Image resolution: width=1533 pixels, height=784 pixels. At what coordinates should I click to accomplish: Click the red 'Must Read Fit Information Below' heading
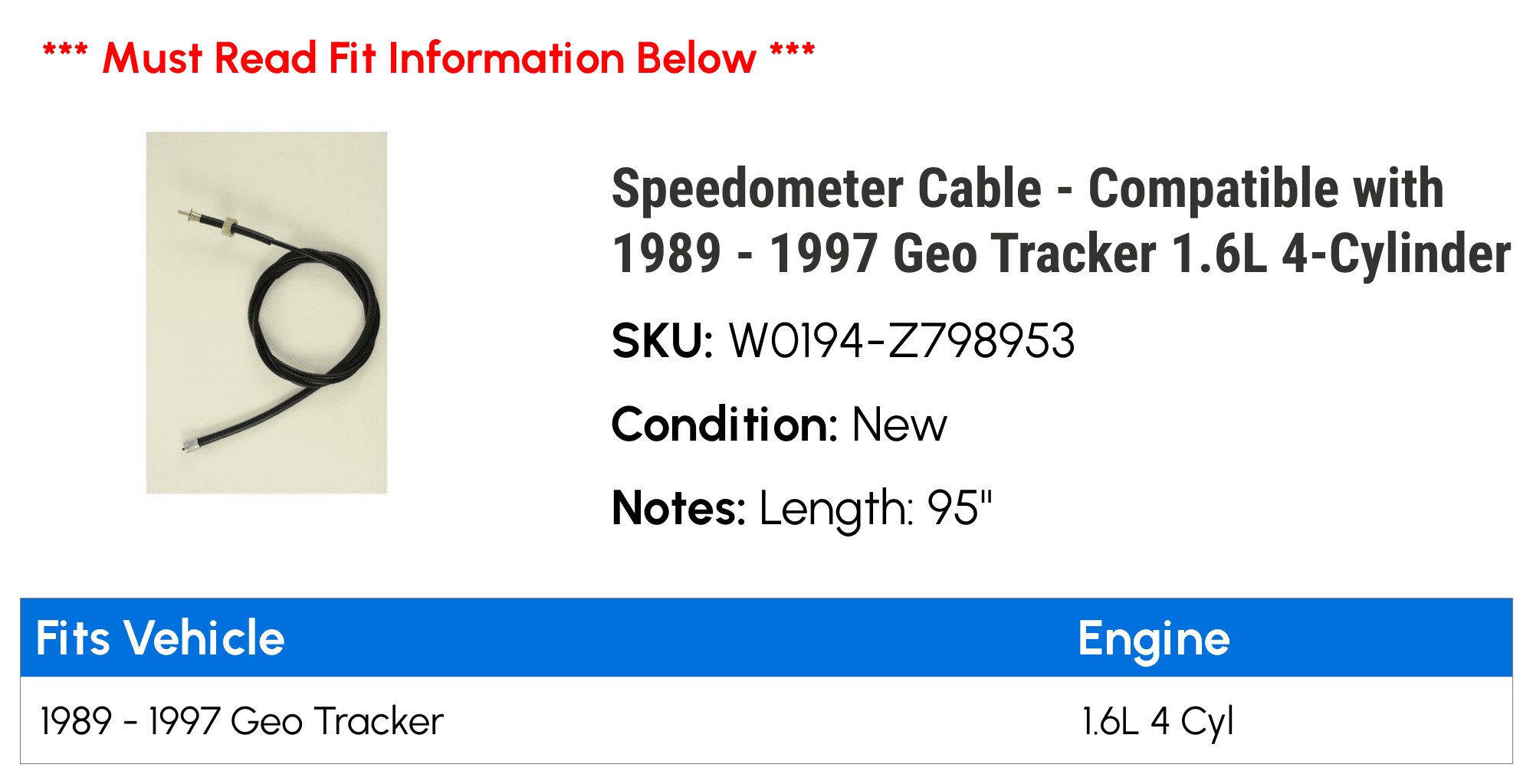(x=429, y=58)
